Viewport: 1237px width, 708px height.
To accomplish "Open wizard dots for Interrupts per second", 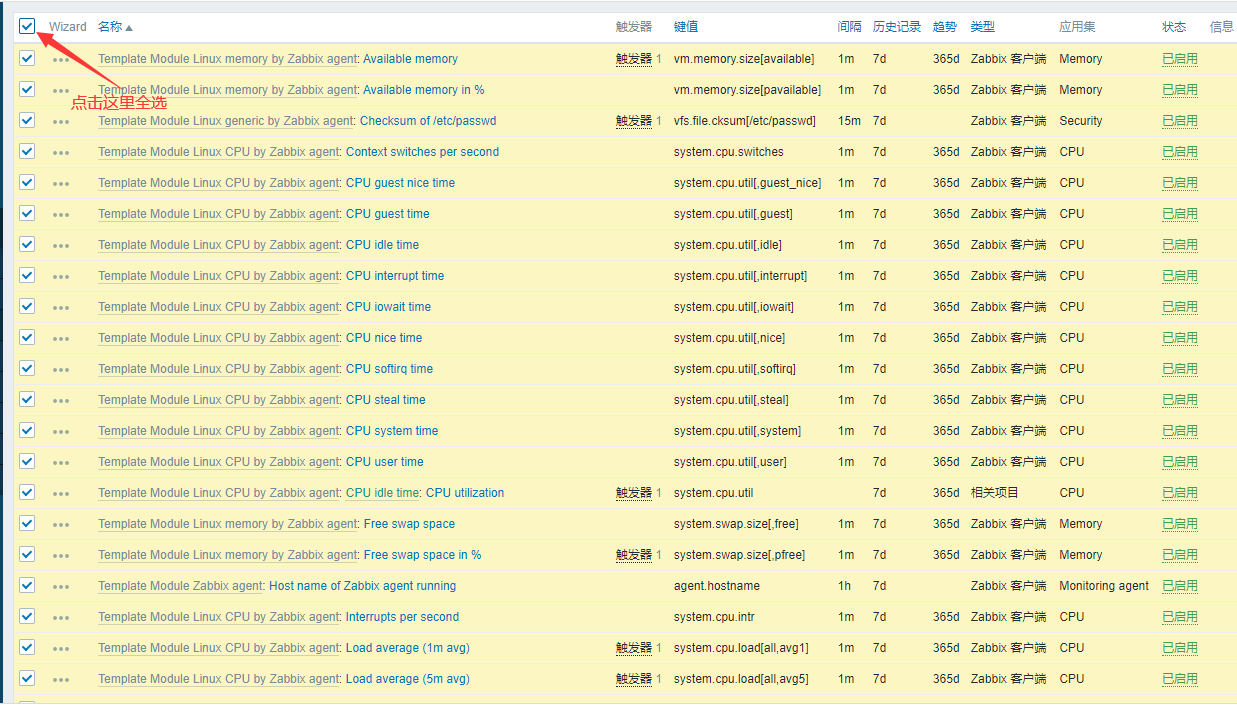I will click(x=61, y=617).
